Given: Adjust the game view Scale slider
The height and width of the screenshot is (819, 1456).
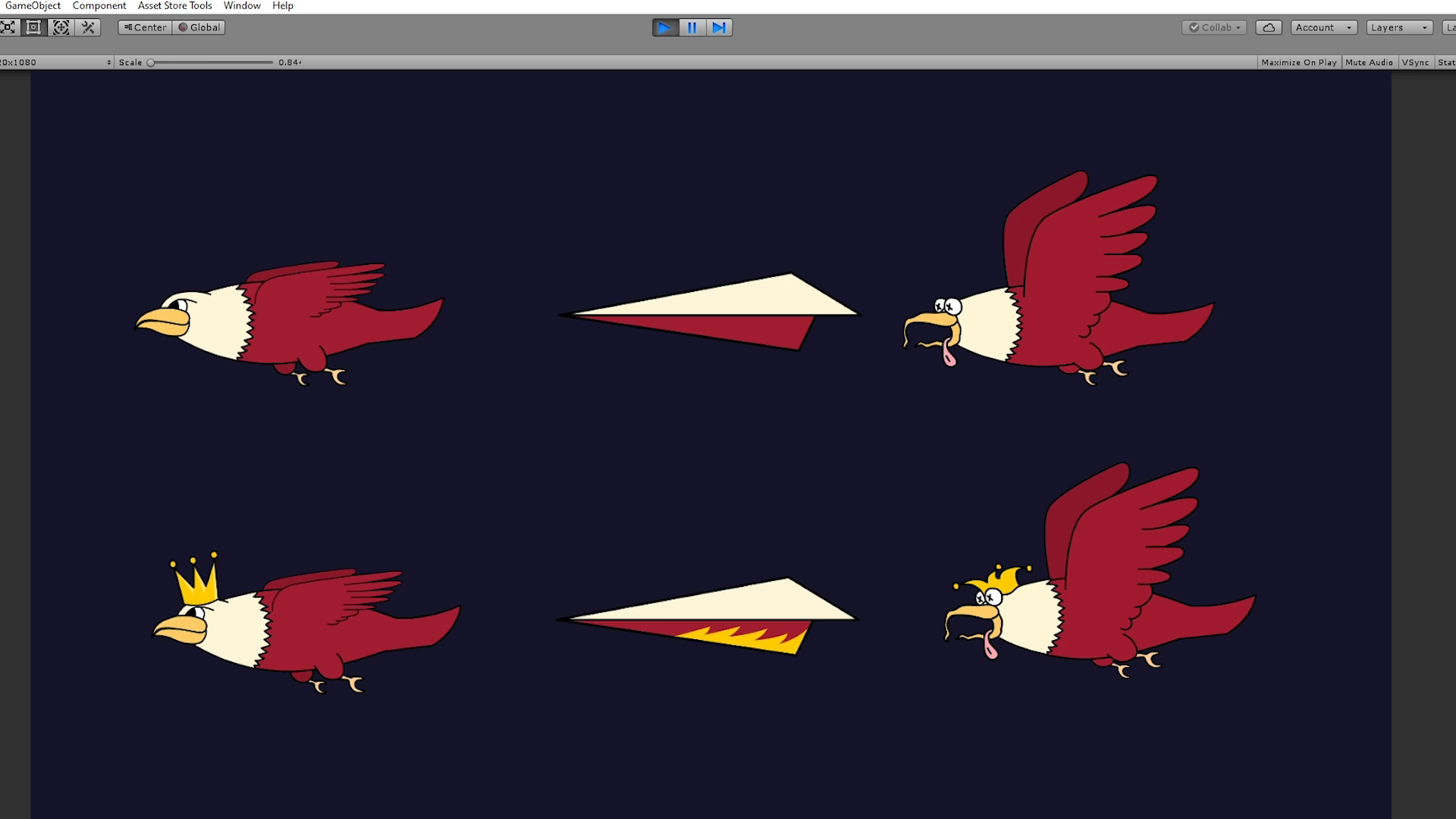Looking at the screenshot, I should point(211,62).
